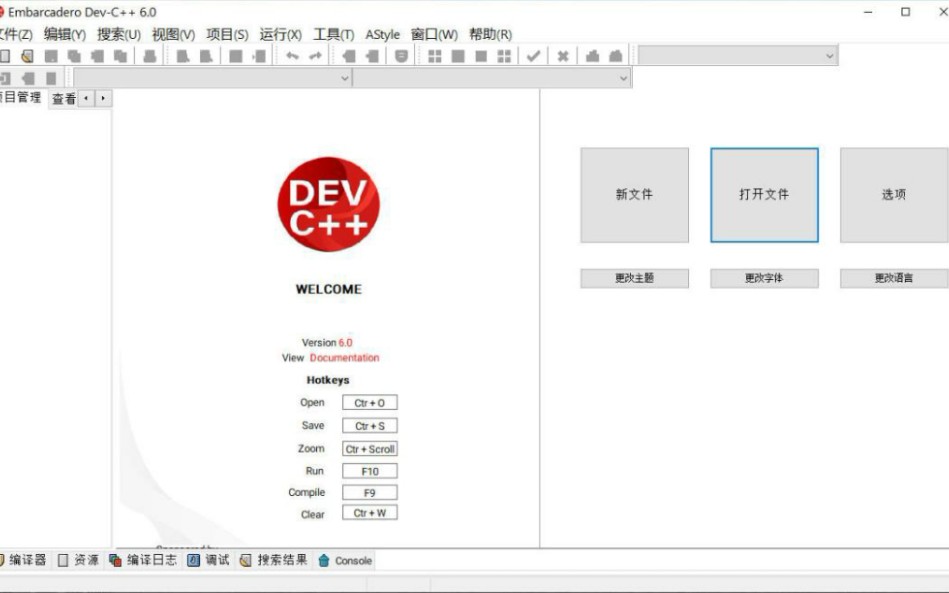Screen dimensions: 949x593
Task: Open the 工具(T) menu
Action: coord(334,33)
